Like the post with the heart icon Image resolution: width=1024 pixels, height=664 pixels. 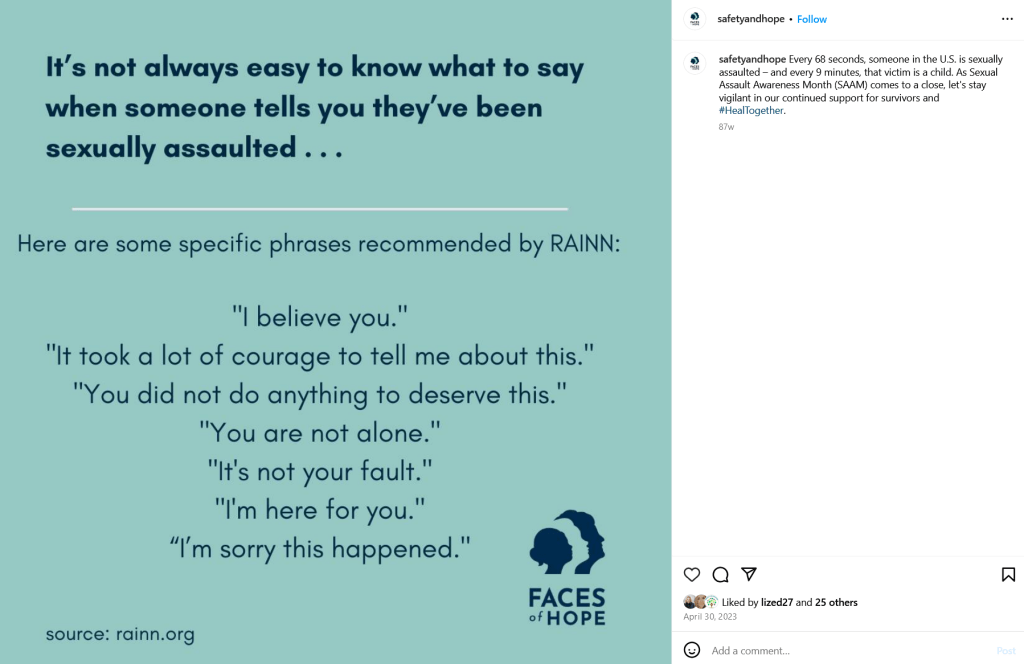(691, 574)
